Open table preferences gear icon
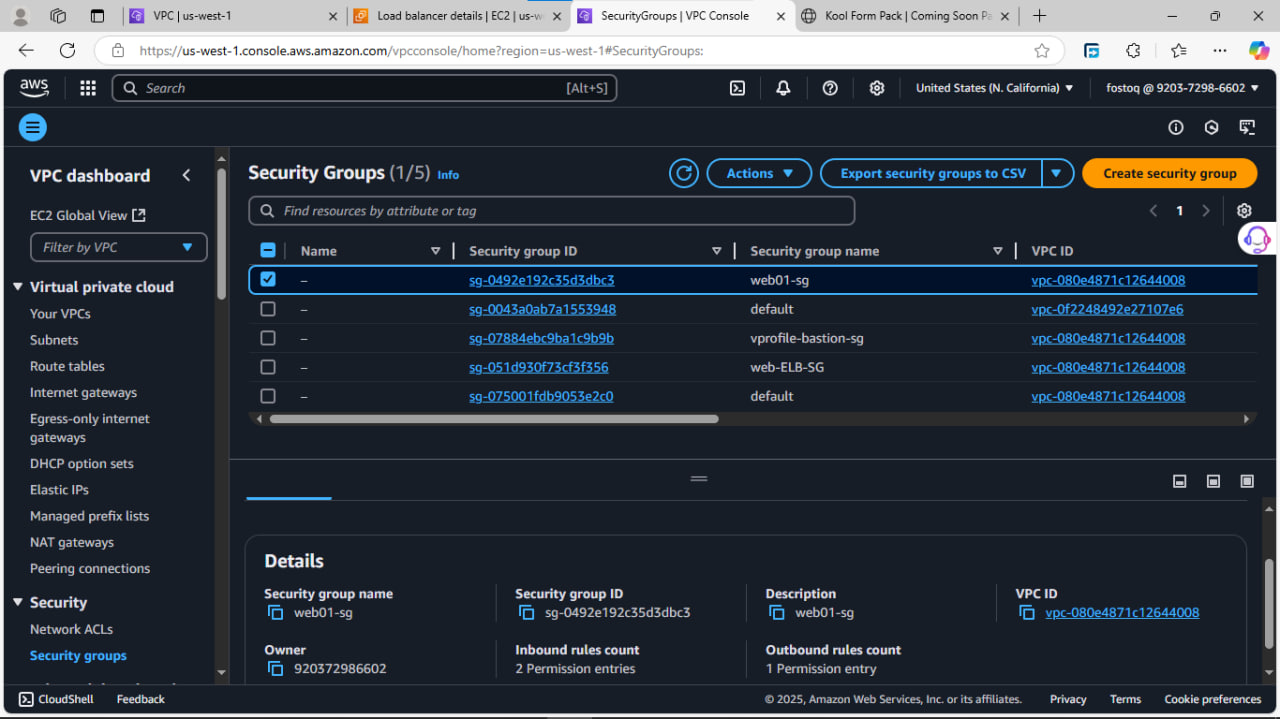The image size is (1280, 719). tap(1244, 211)
